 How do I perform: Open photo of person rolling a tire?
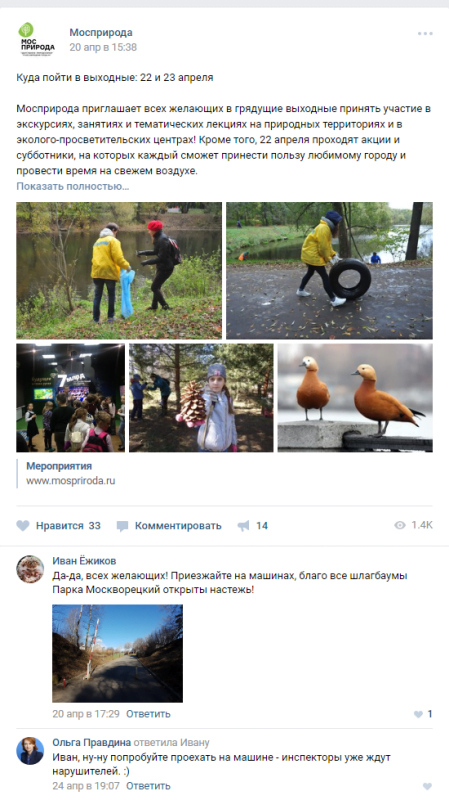(330, 270)
